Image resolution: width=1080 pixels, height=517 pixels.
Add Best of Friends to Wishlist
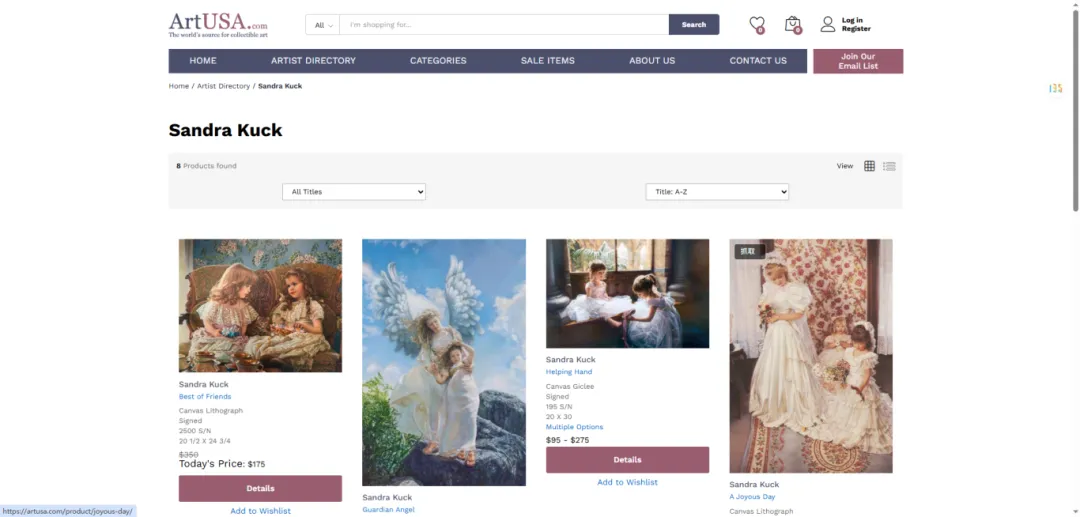point(260,511)
